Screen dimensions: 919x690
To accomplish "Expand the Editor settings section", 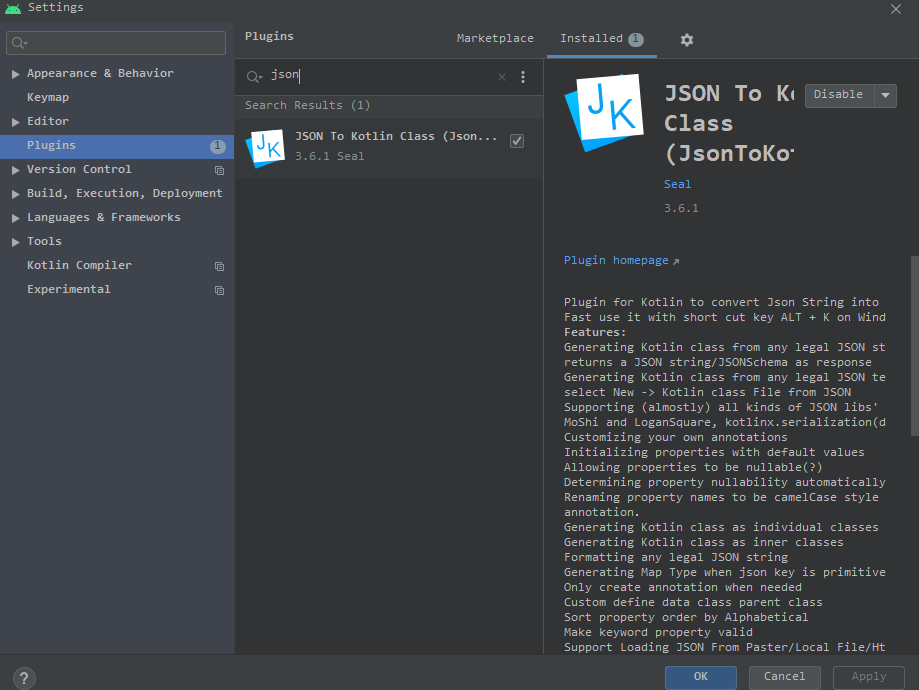I will [15, 122].
